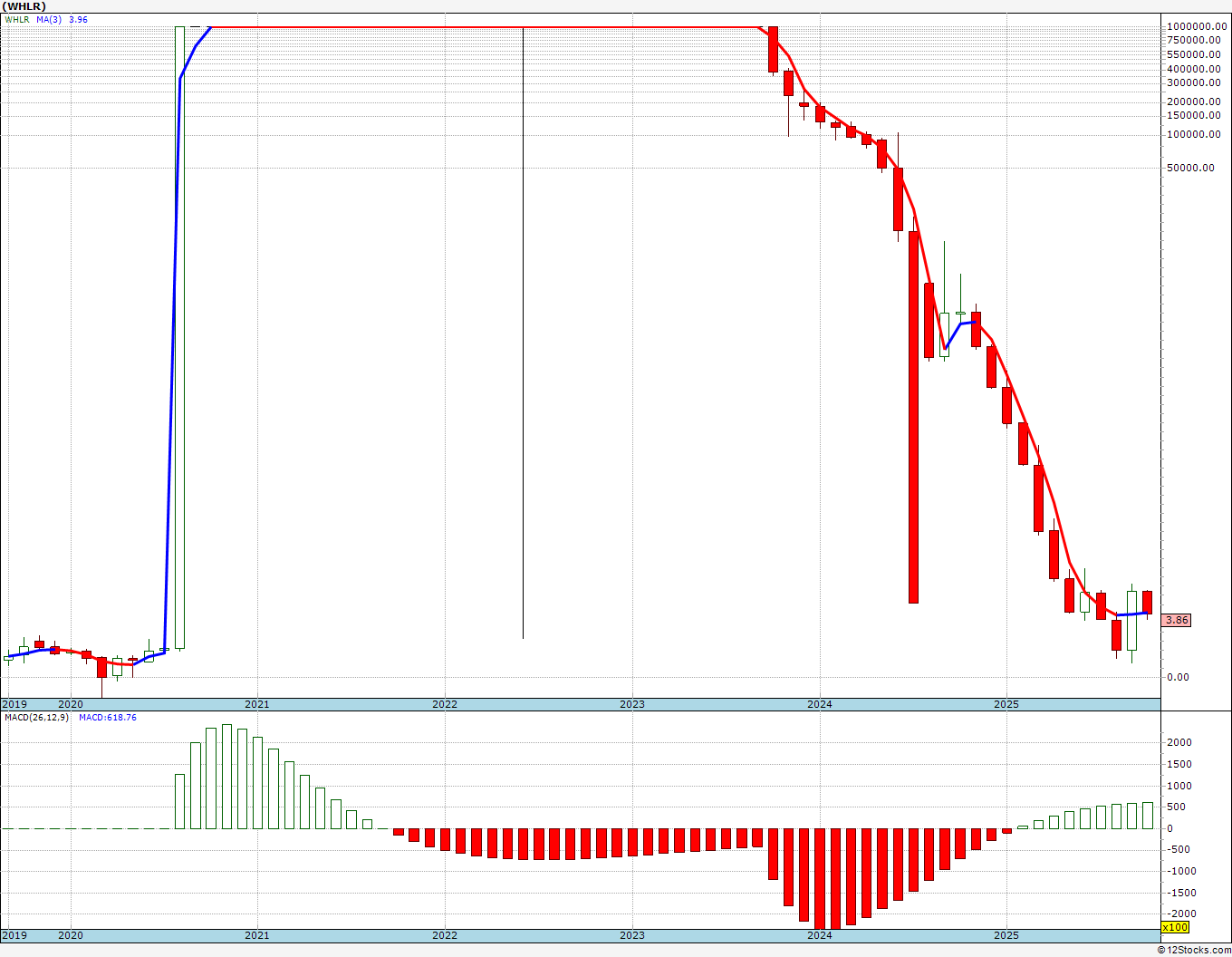Select 2025 on the price chart time axis
Viewport: 1232px width, 957px height.
pyautogui.click(x=1006, y=704)
